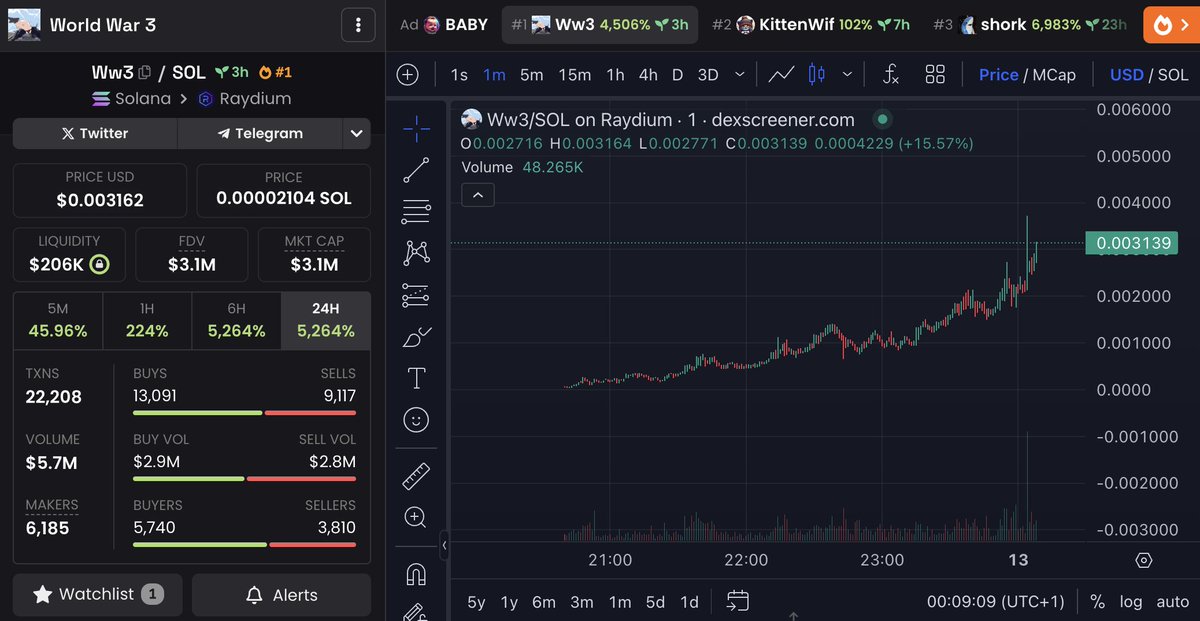Viewport: 1200px width, 621px height.
Task: Switch denomination to SOL
Action: point(1173,75)
